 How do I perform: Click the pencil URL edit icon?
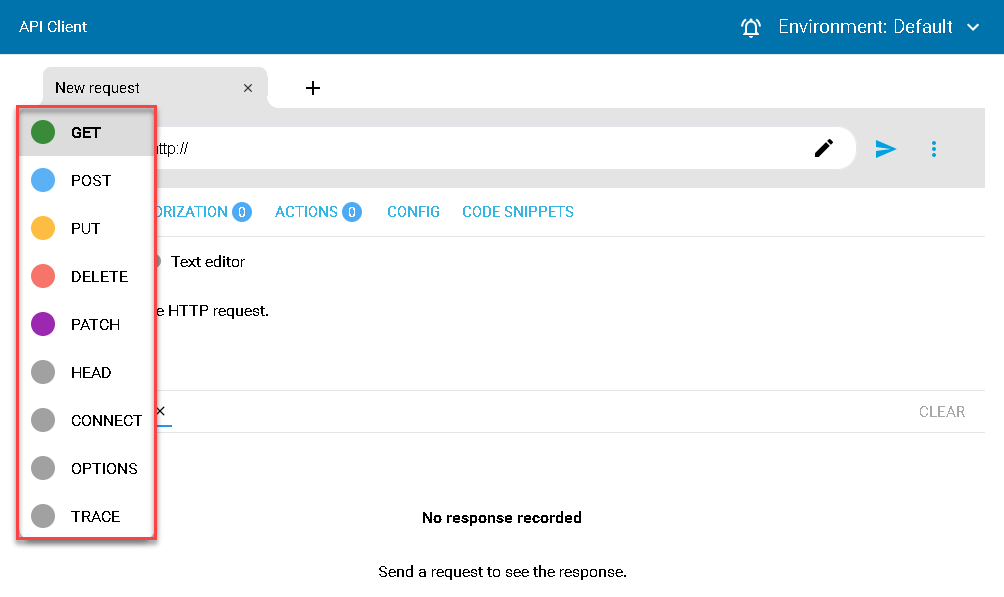[x=823, y=148]
